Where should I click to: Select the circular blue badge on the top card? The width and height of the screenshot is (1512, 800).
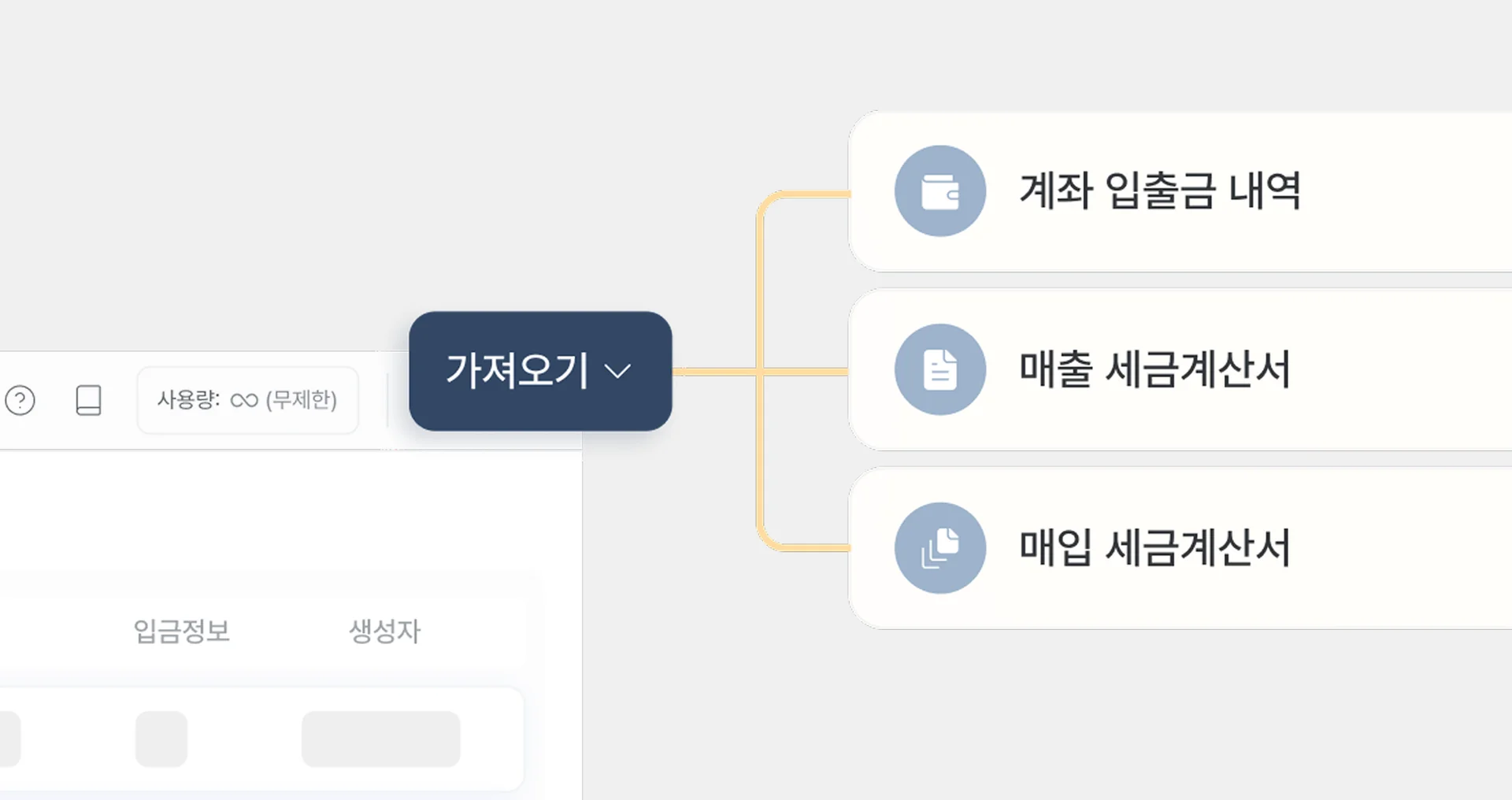tap(940, 191)
